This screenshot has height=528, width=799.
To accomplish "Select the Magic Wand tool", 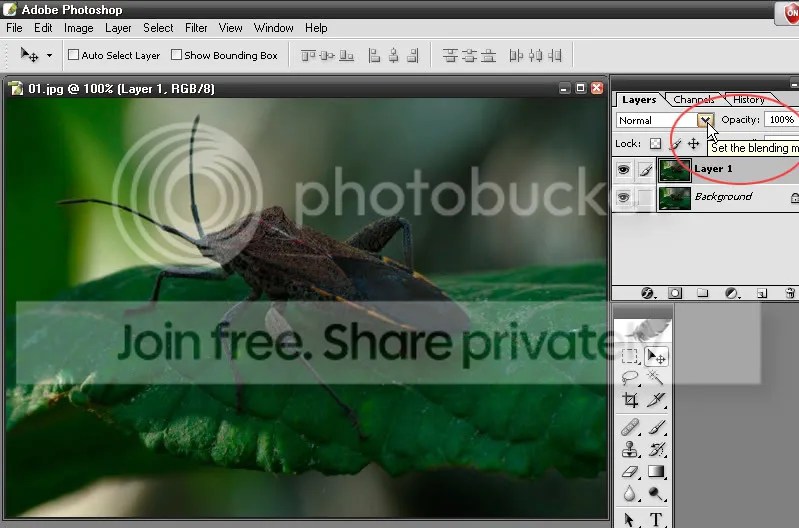I will [655, 378].
